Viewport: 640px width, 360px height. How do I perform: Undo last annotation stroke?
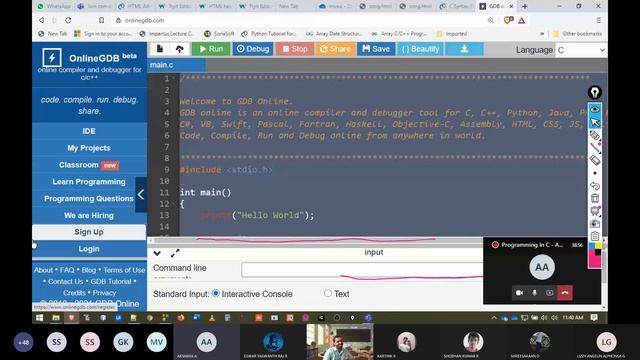(595, 186)
